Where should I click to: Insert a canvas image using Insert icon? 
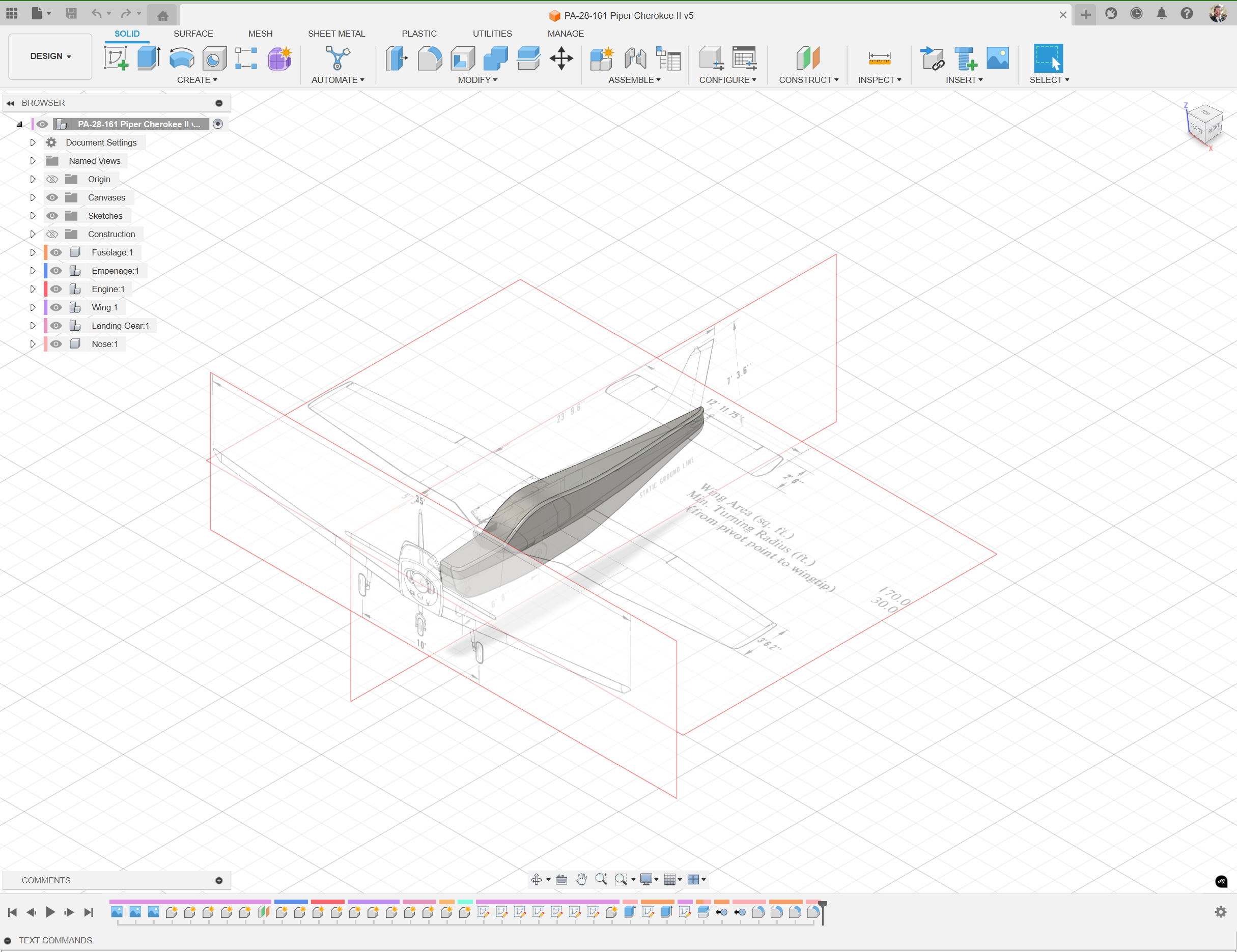(x=997, y=59)
